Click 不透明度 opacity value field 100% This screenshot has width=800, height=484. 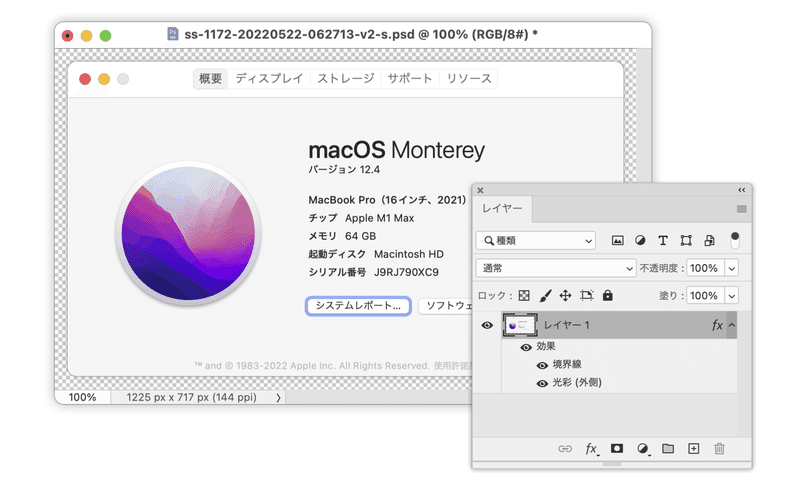[x=705, y=268]
